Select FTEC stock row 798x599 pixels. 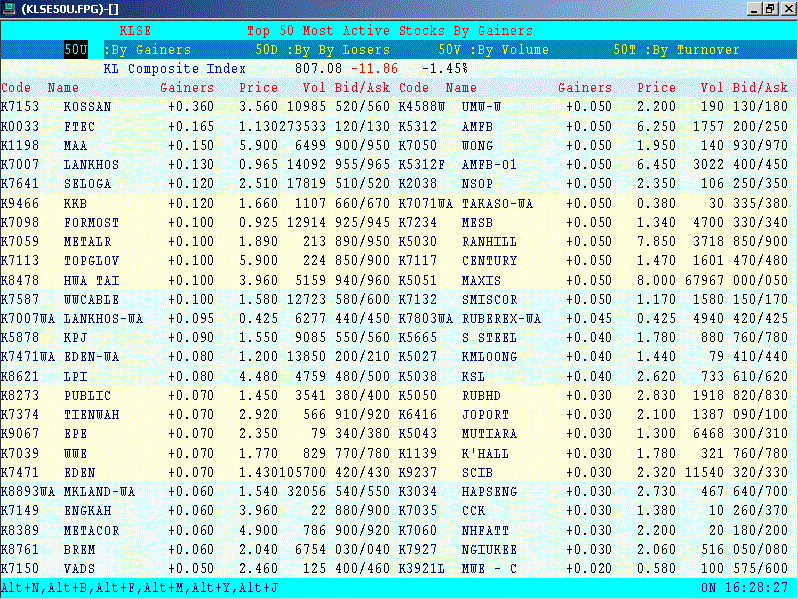(x=195, y=126)
